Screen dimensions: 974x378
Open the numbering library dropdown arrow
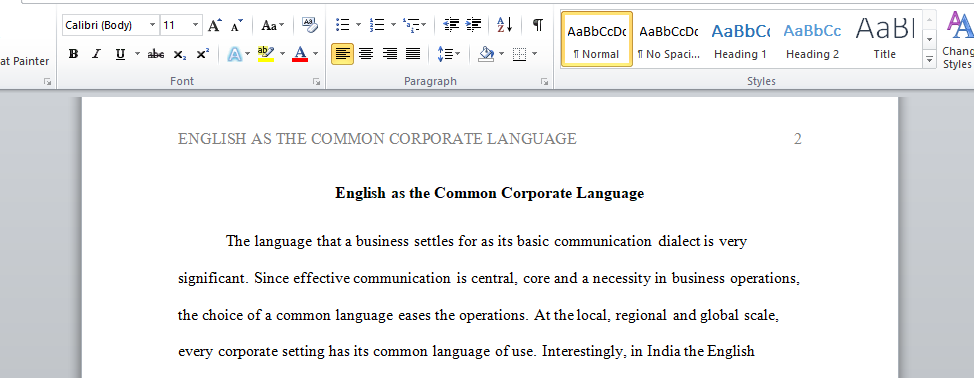click(393, 25)
